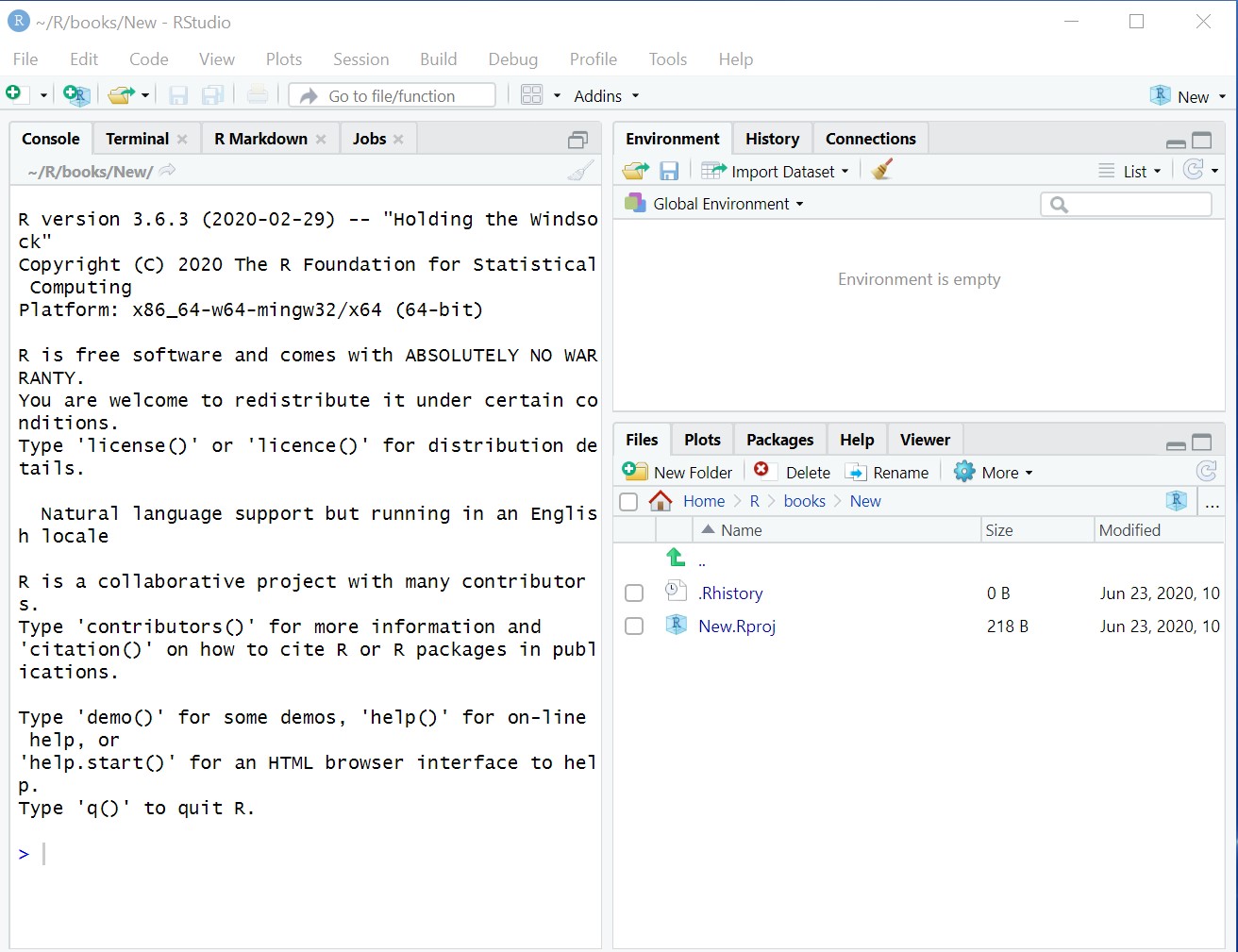Click the Go to file/function field
Screen dimensions: 1238x952
pyautogui.click(x=406, y=96)
